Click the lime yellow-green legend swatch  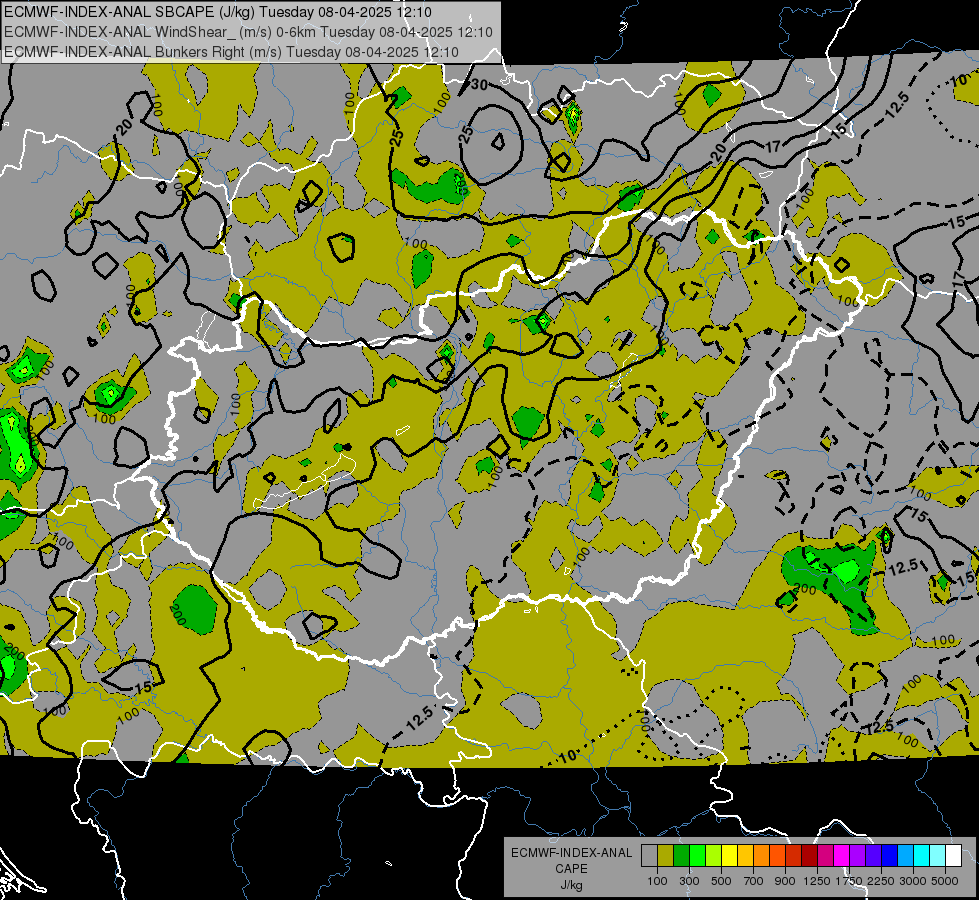tap(714, 855)
